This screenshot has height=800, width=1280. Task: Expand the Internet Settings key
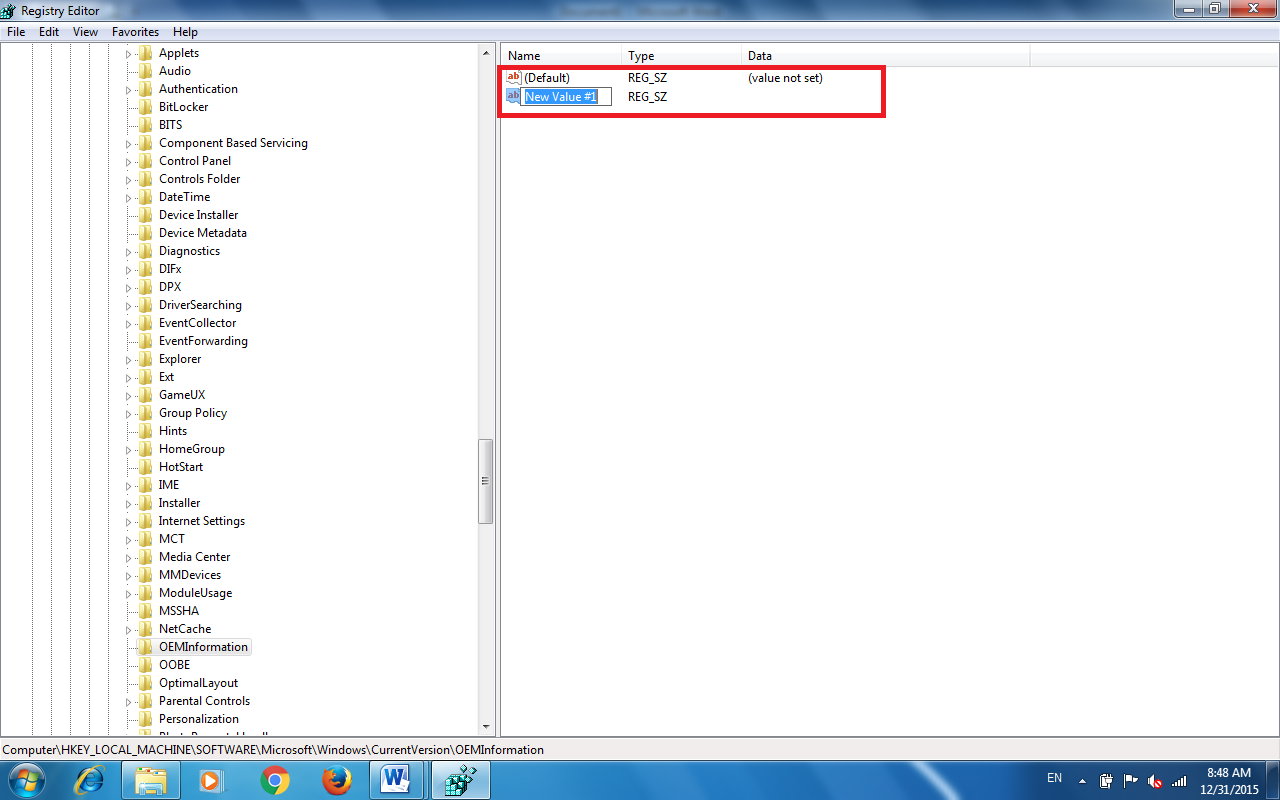pyautogui.click(x=129, y=521)
